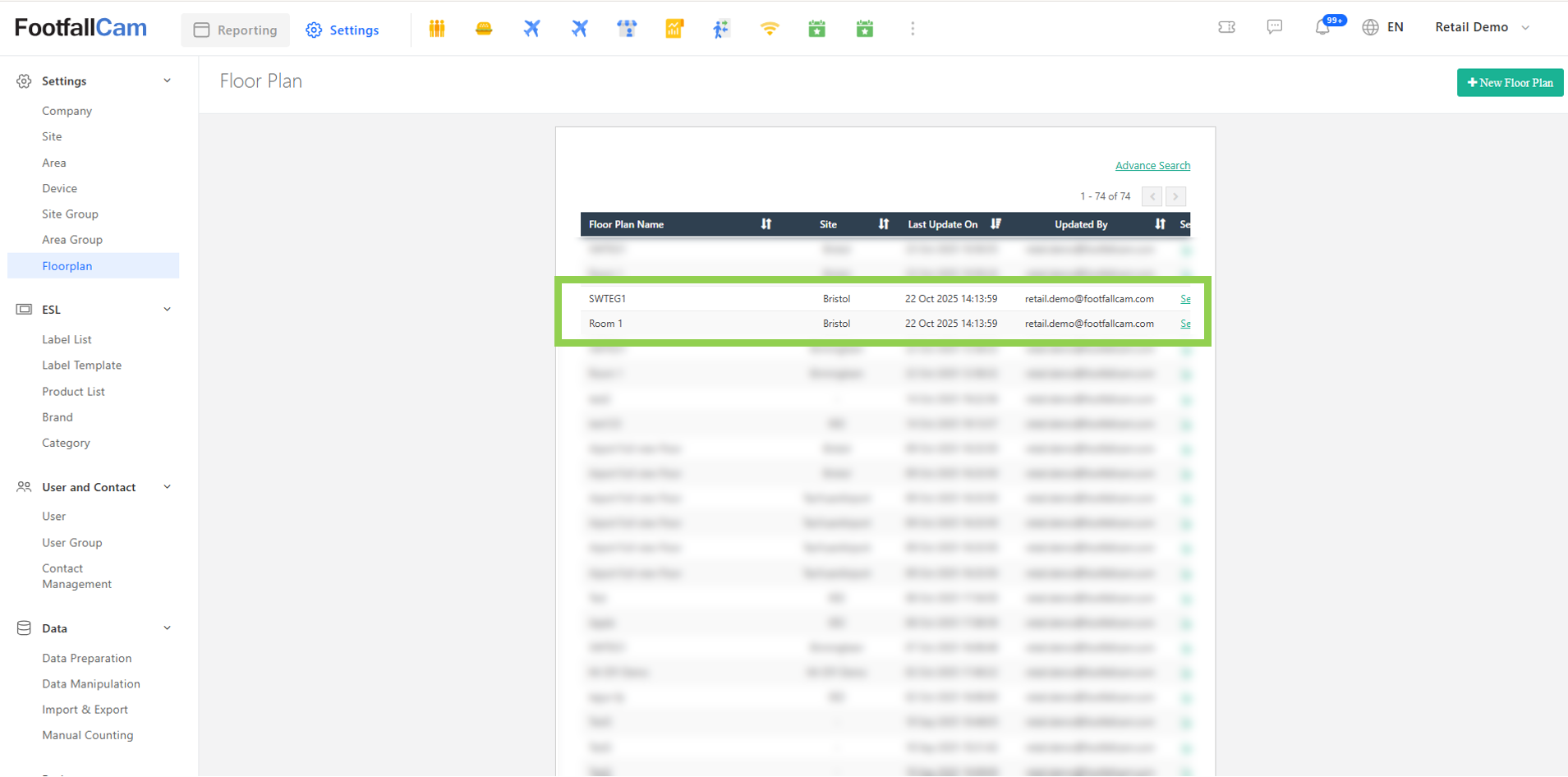Image resolution: width=1568 pixels, height=777 pixels.
Task: Open Device in the Settings sidebar
Action: point(59,188)
